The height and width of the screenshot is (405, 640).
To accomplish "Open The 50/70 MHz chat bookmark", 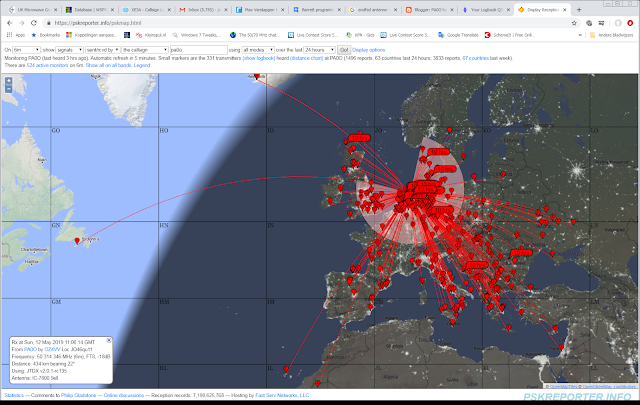I will click(254, 35).
